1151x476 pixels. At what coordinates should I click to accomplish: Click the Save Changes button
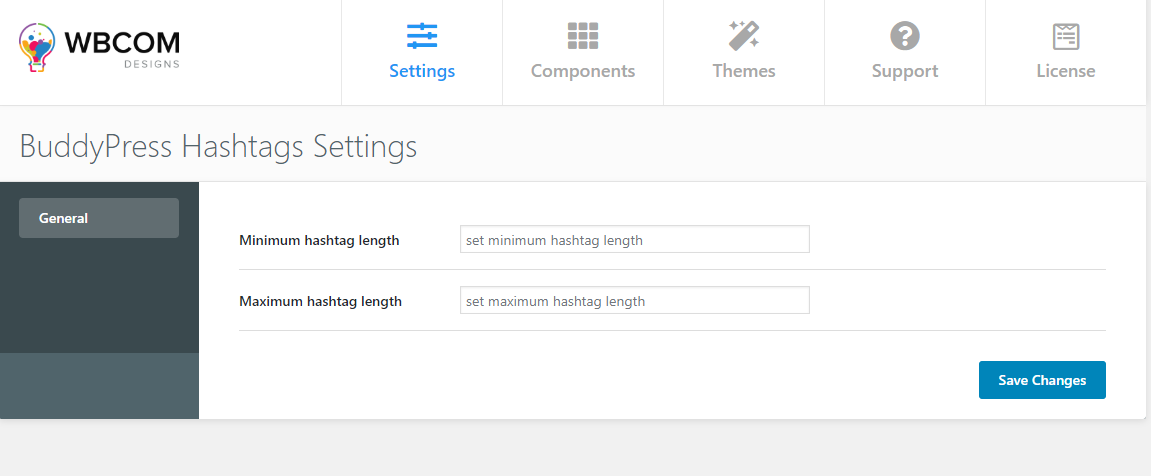[x=1042, y=380]
